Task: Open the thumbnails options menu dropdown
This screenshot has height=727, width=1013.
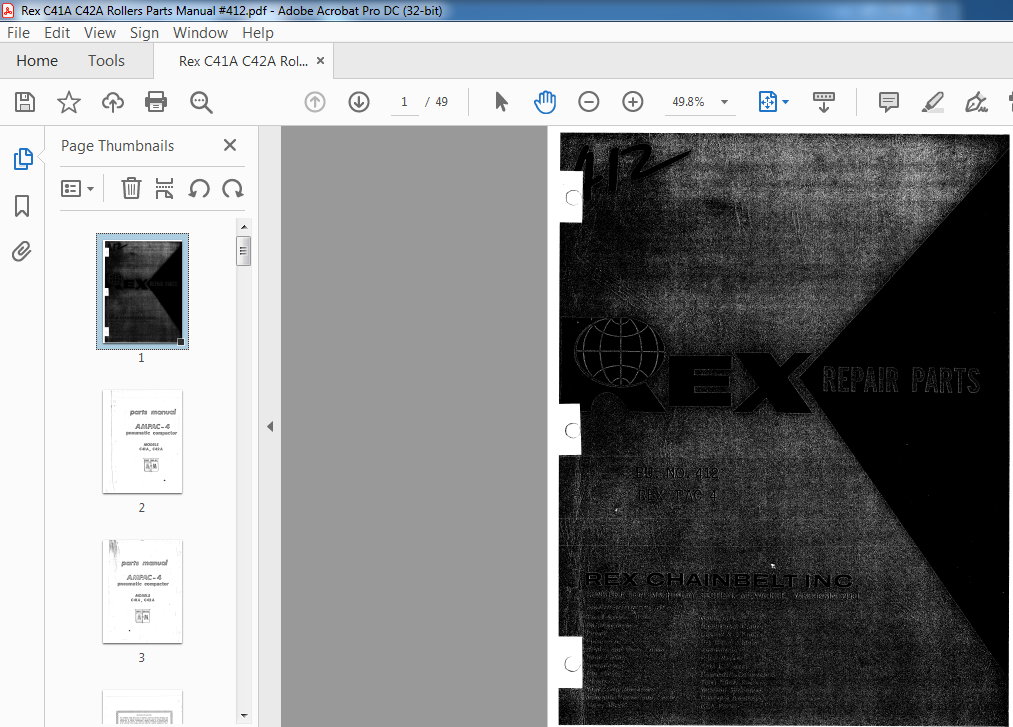Action: (x=78, y=189)
